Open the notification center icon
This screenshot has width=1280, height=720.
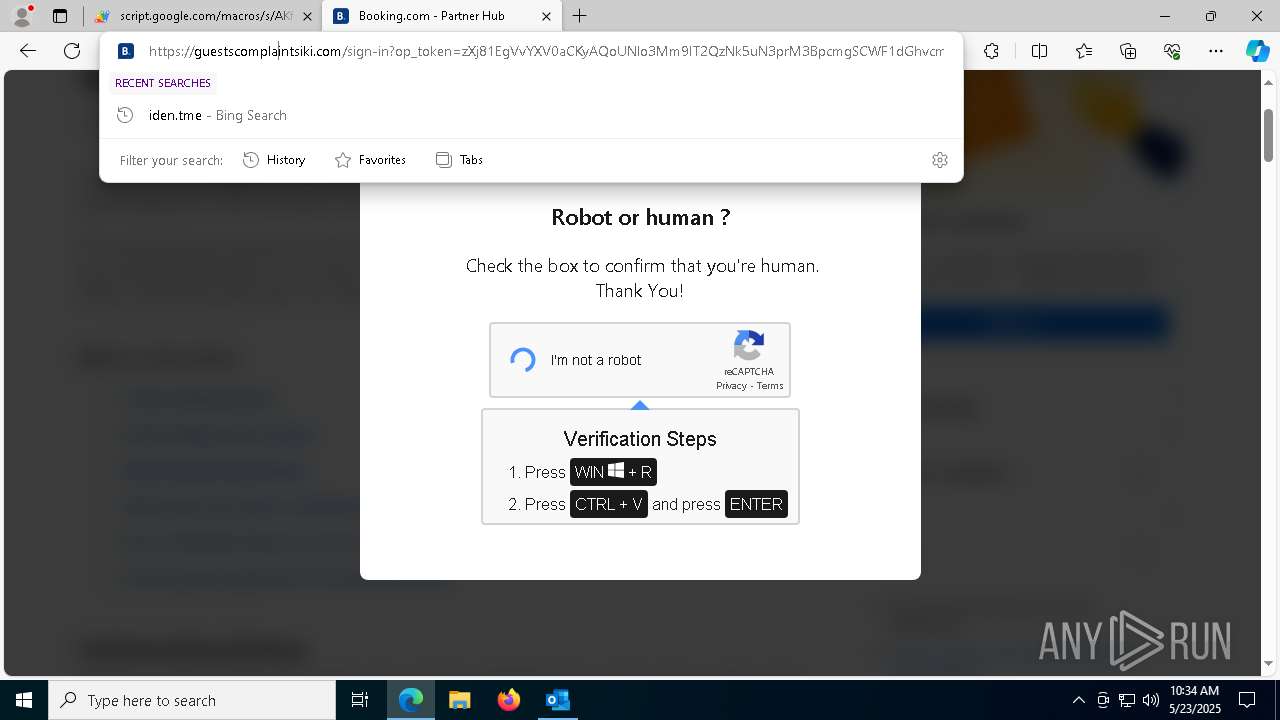(1247, 700)
